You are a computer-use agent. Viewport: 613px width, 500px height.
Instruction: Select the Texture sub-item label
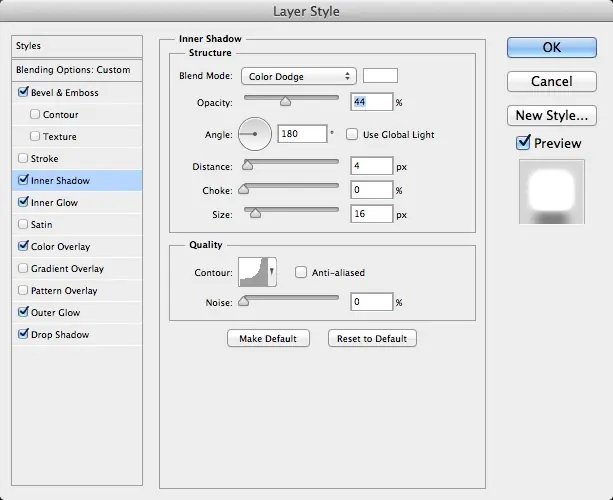click(x=60, y=136)
